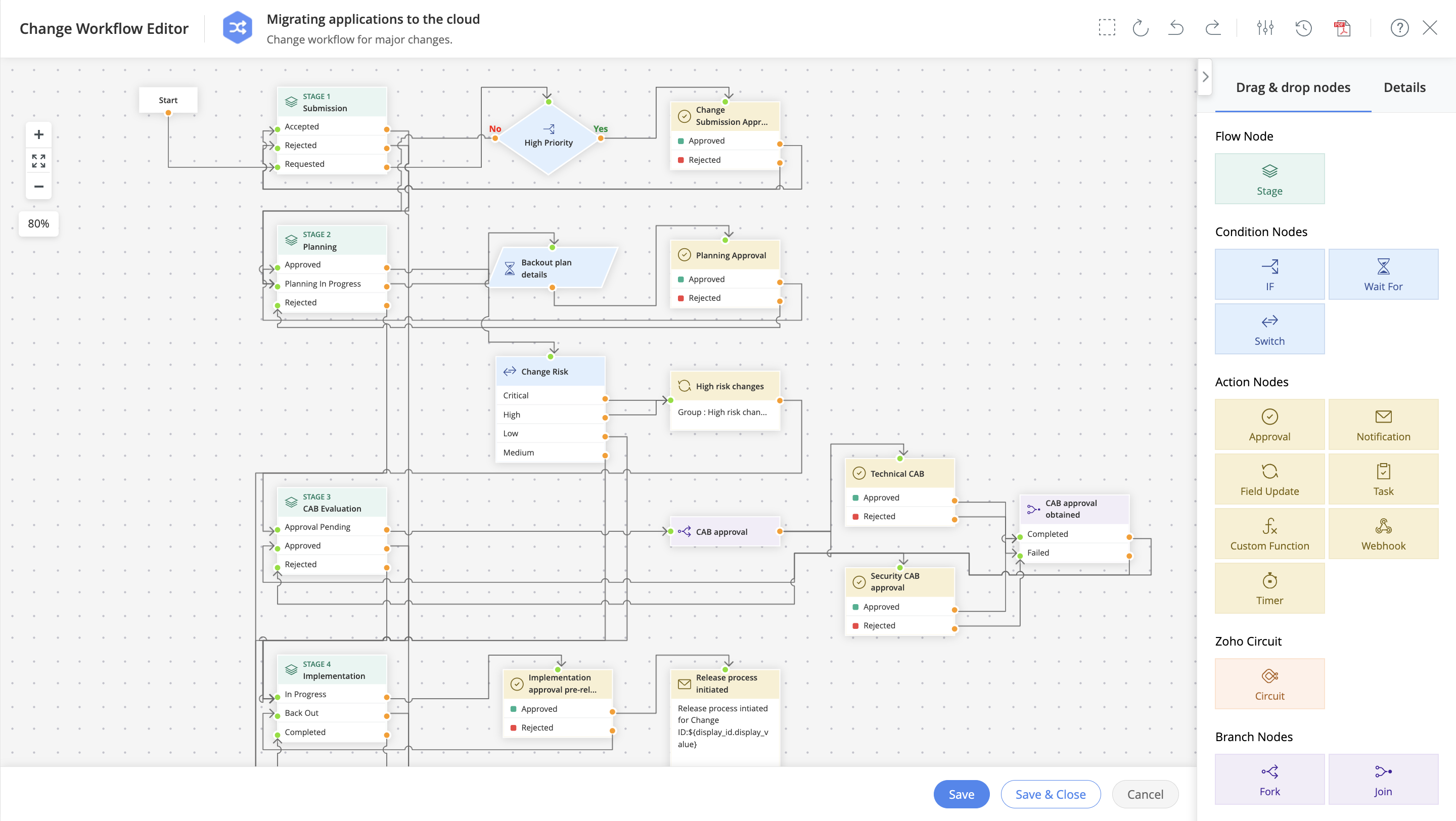
Task: Collapse the right nodes panel chevron
Action: pos(1205,77)
